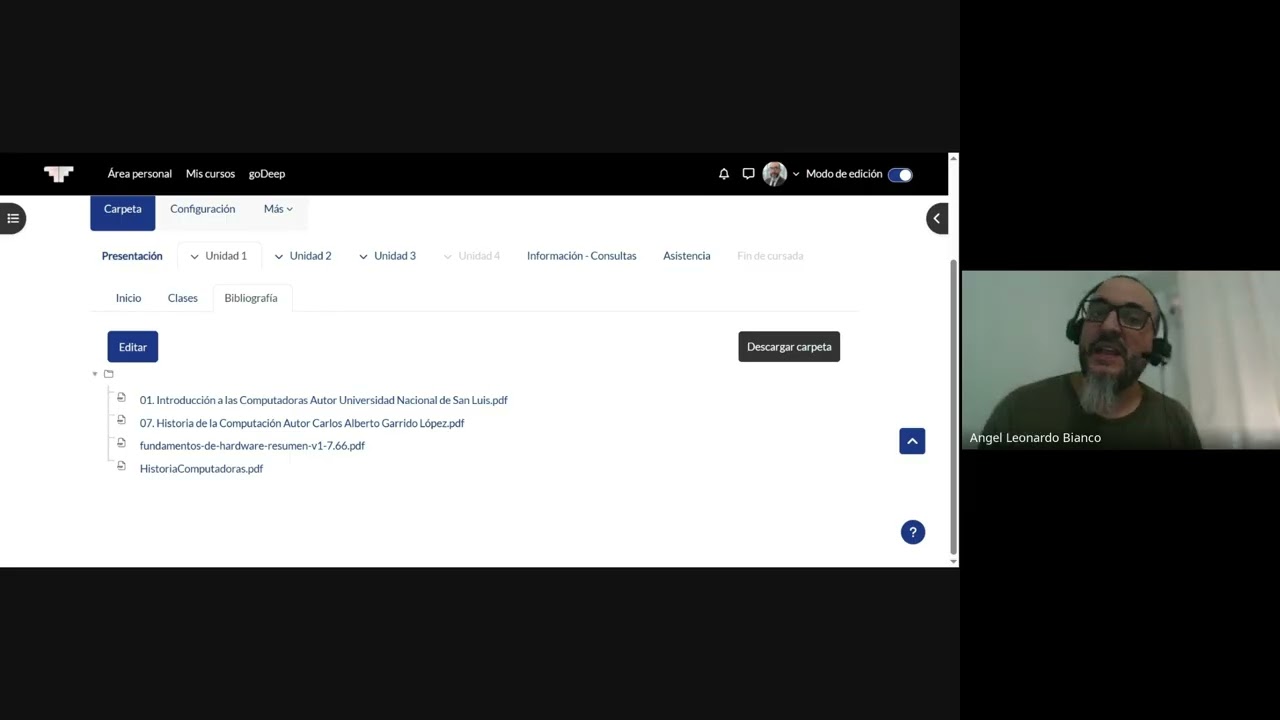Open the Configuración tab

click(203, 209)
